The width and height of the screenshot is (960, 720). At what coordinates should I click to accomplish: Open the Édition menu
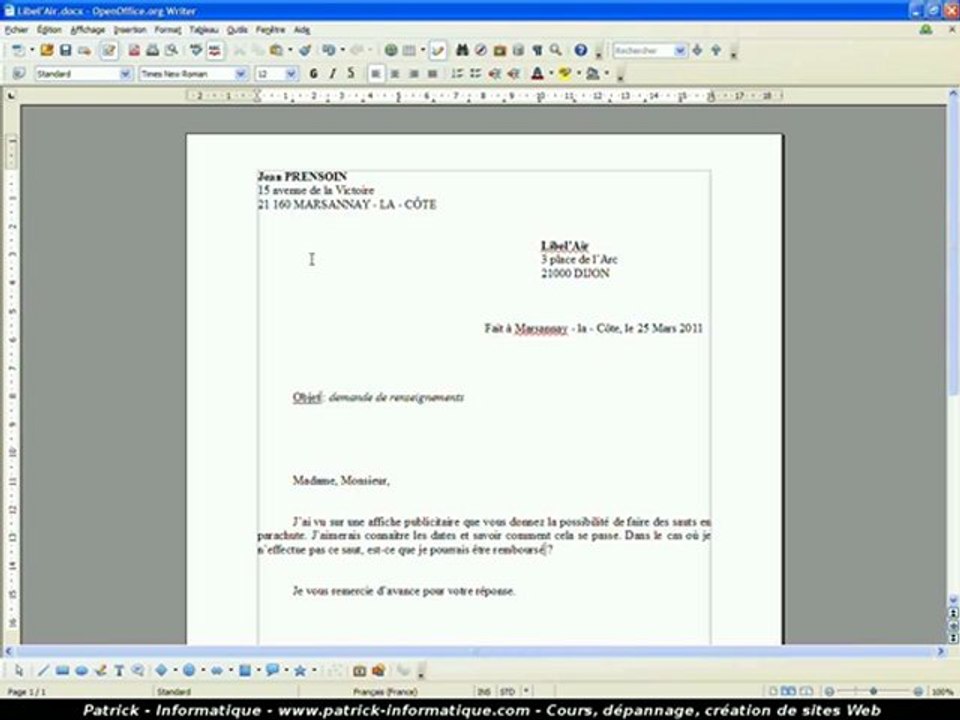coord(49,29)
